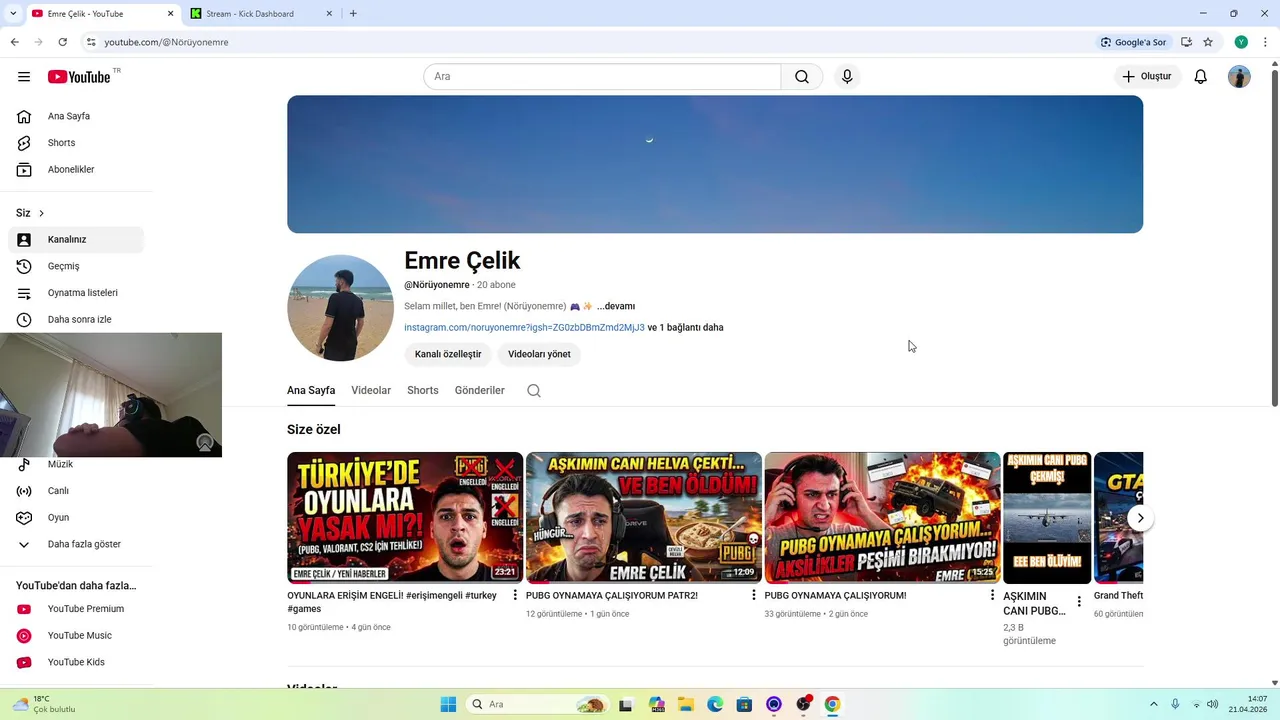Open Microsoft Edge from the taskbar
Screen dimensions: 1280x720
coord(715,704)
